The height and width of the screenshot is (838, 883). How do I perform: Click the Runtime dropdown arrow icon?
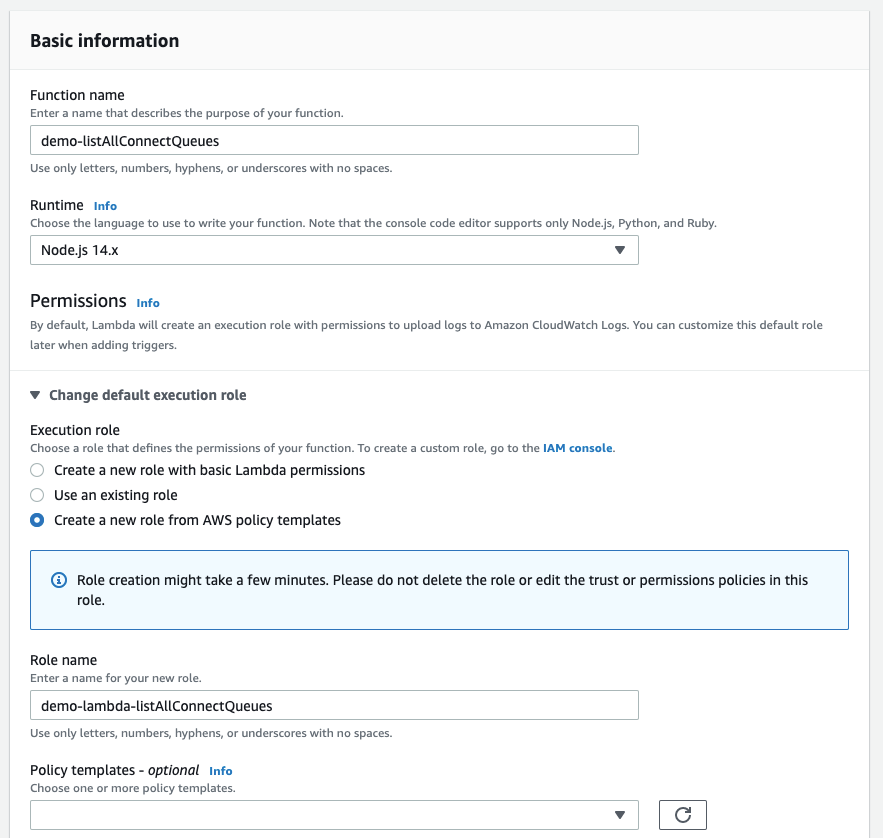[x=619, y=250]
